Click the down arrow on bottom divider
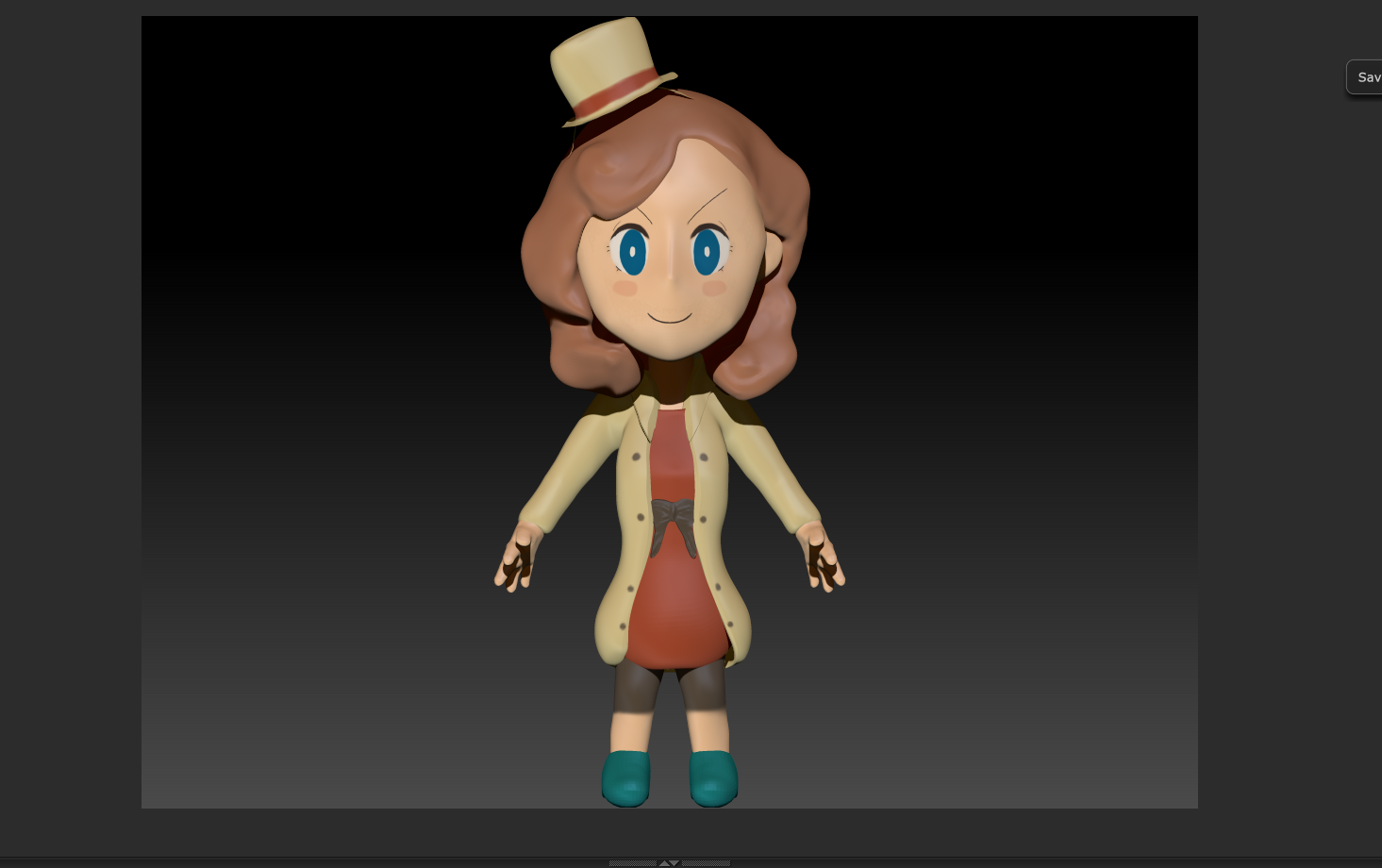Image resolution: width=1382 pixels, height=868 pixels. pos(675,862)
